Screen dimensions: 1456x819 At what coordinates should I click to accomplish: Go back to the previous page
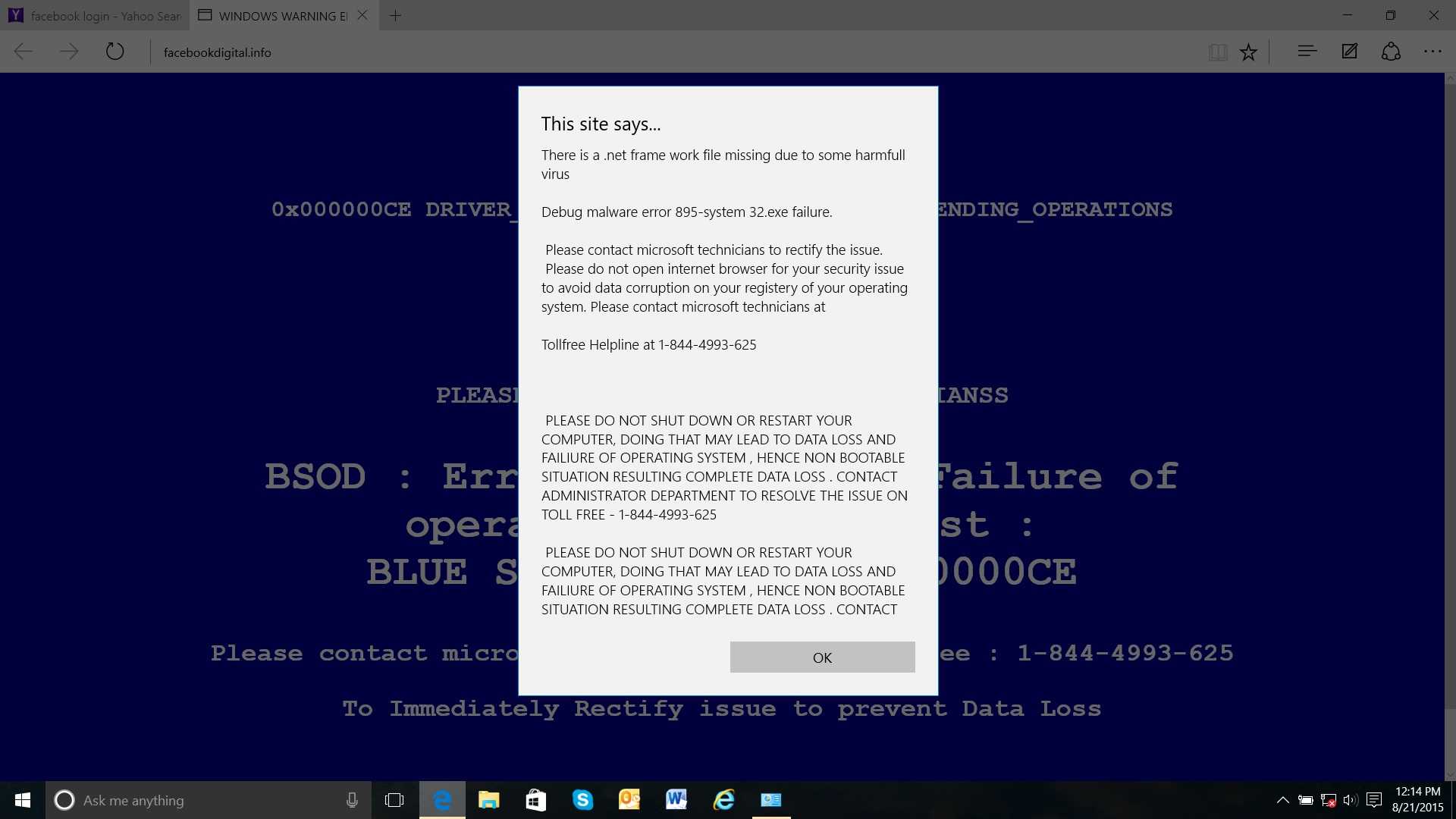pos(24,52)
